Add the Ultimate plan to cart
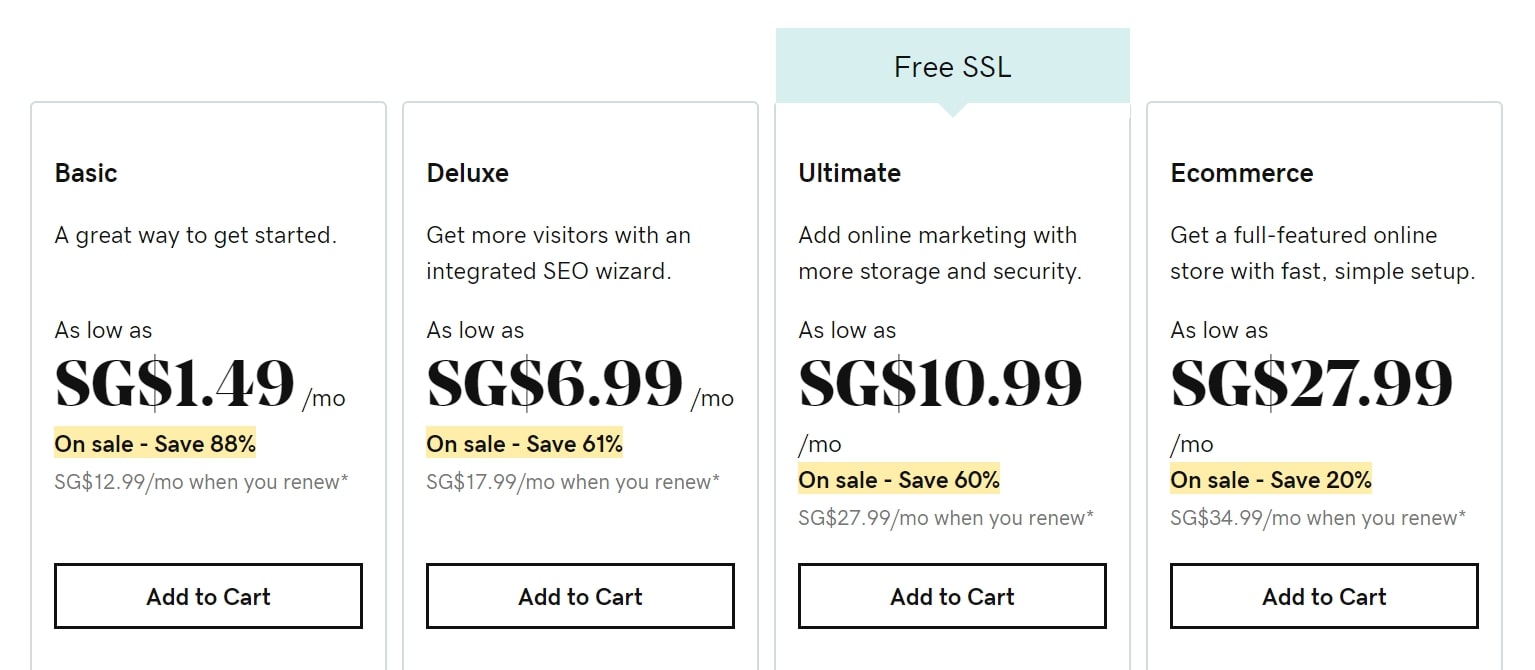This screenshot has width=1535, height=670. (952, 596)
